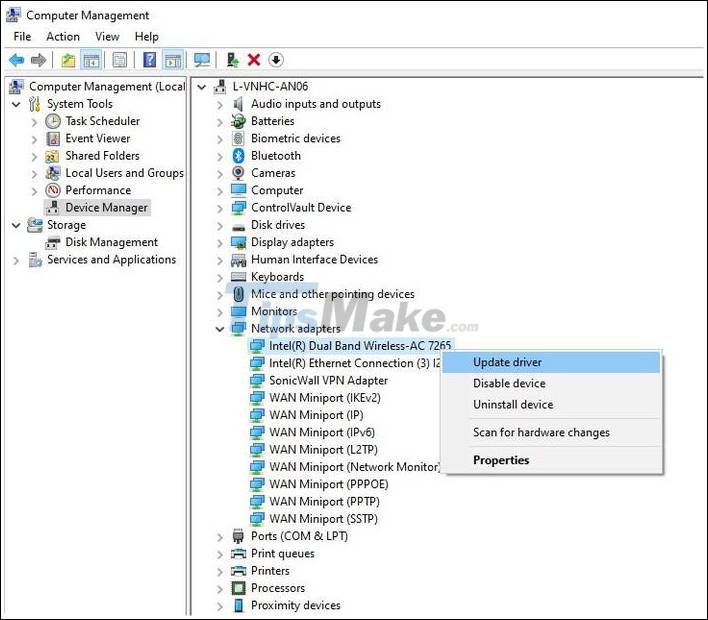The image size is (708, 620).
Task: Click the Disk Management drive icon
Action: coord(53,242)
